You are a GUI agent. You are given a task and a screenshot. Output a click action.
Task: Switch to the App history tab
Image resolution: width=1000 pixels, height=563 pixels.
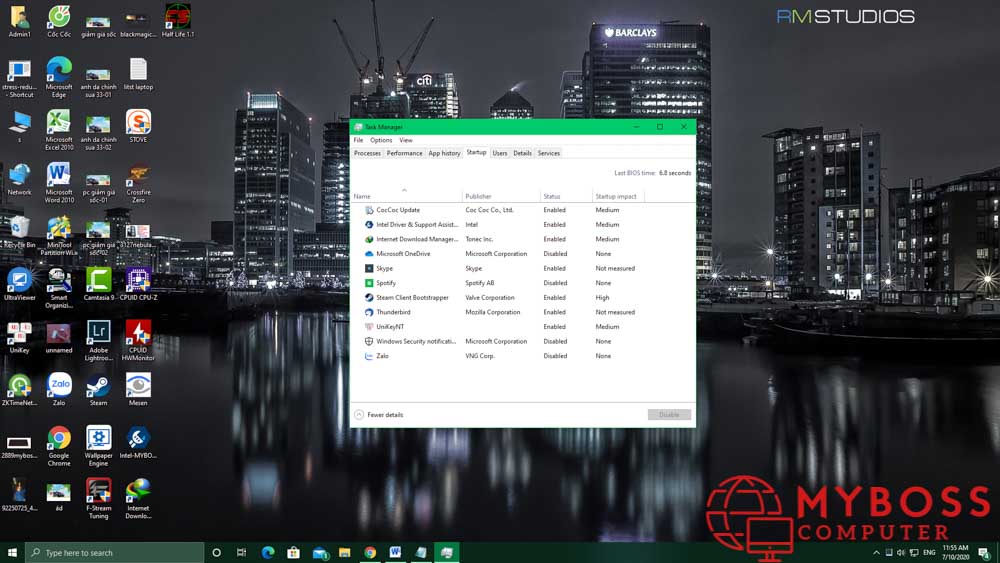444,154
